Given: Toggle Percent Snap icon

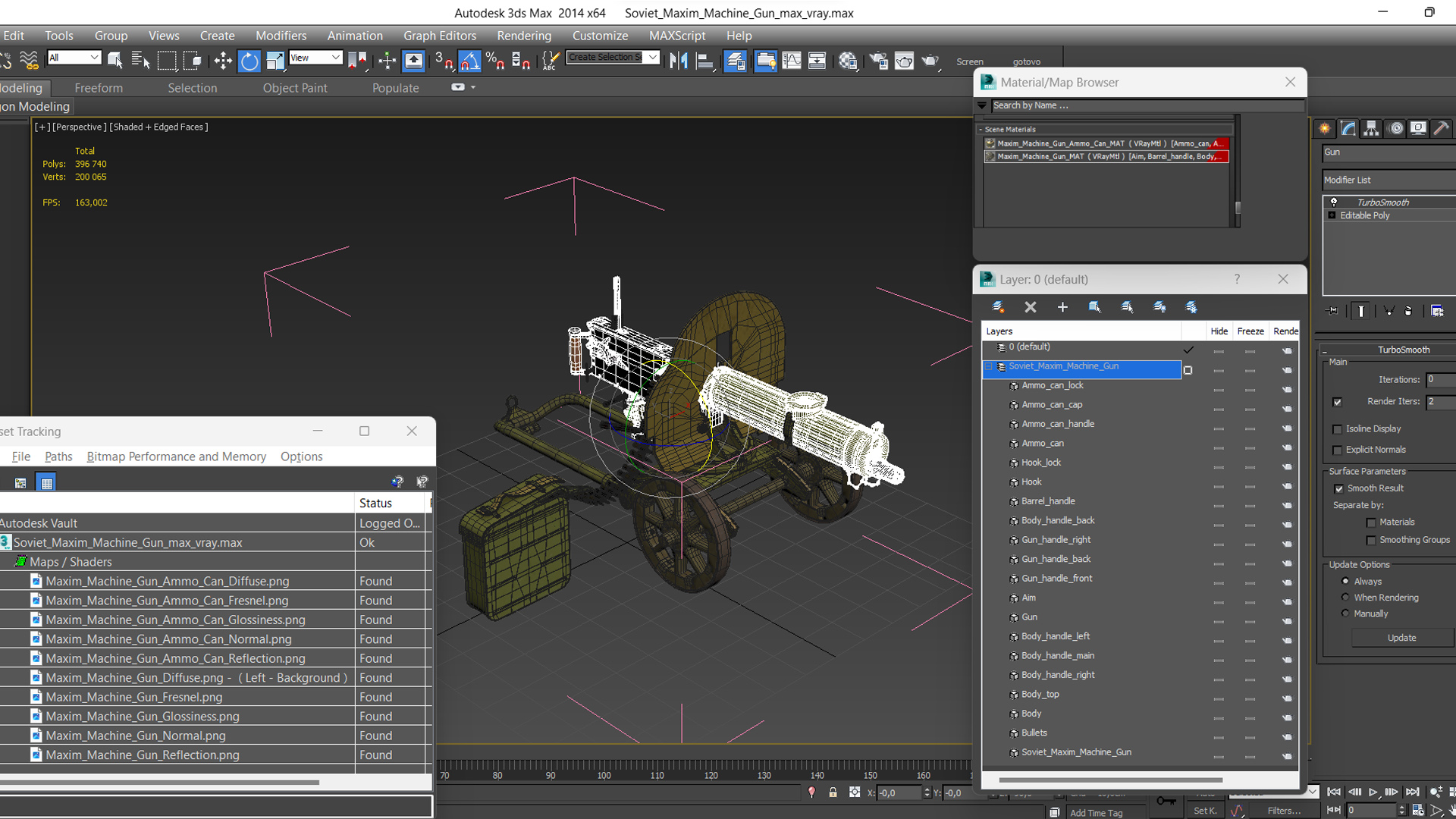Looking at the screenshot, I should click(495, 61).
